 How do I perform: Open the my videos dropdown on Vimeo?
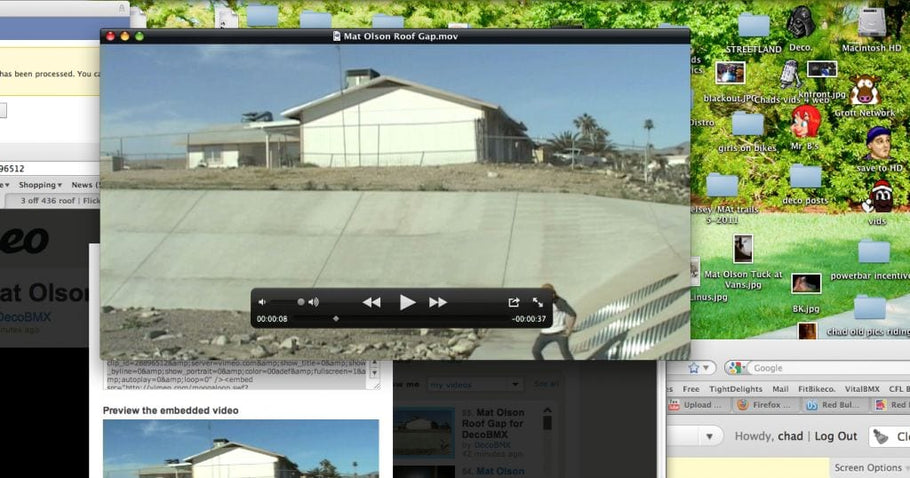474,384
